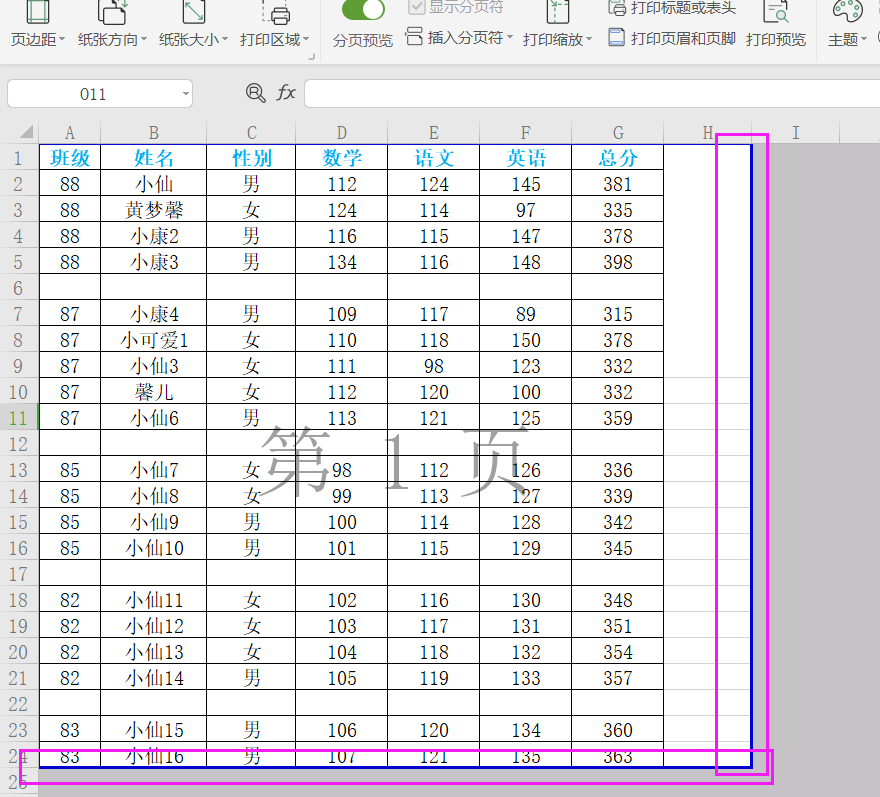
Task: Click the 英语 header cell
Action: (x=525, y=158)
